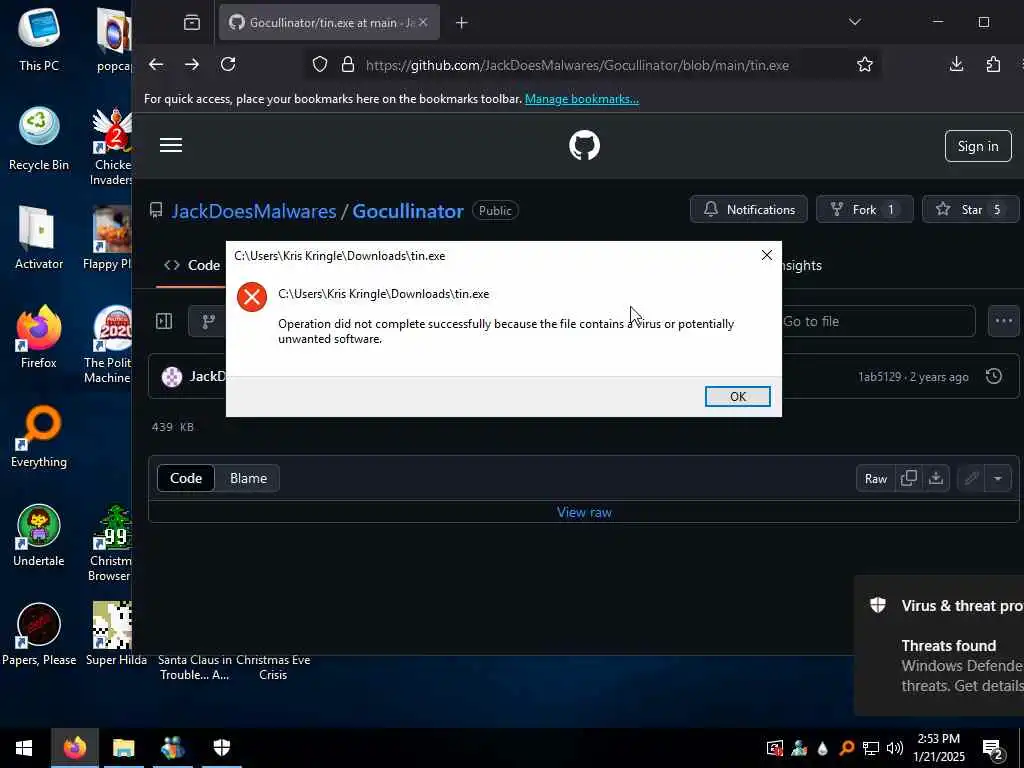The image size is (1024, 768).
Task: Expand the file tree side panel
Action: (164, 321)
